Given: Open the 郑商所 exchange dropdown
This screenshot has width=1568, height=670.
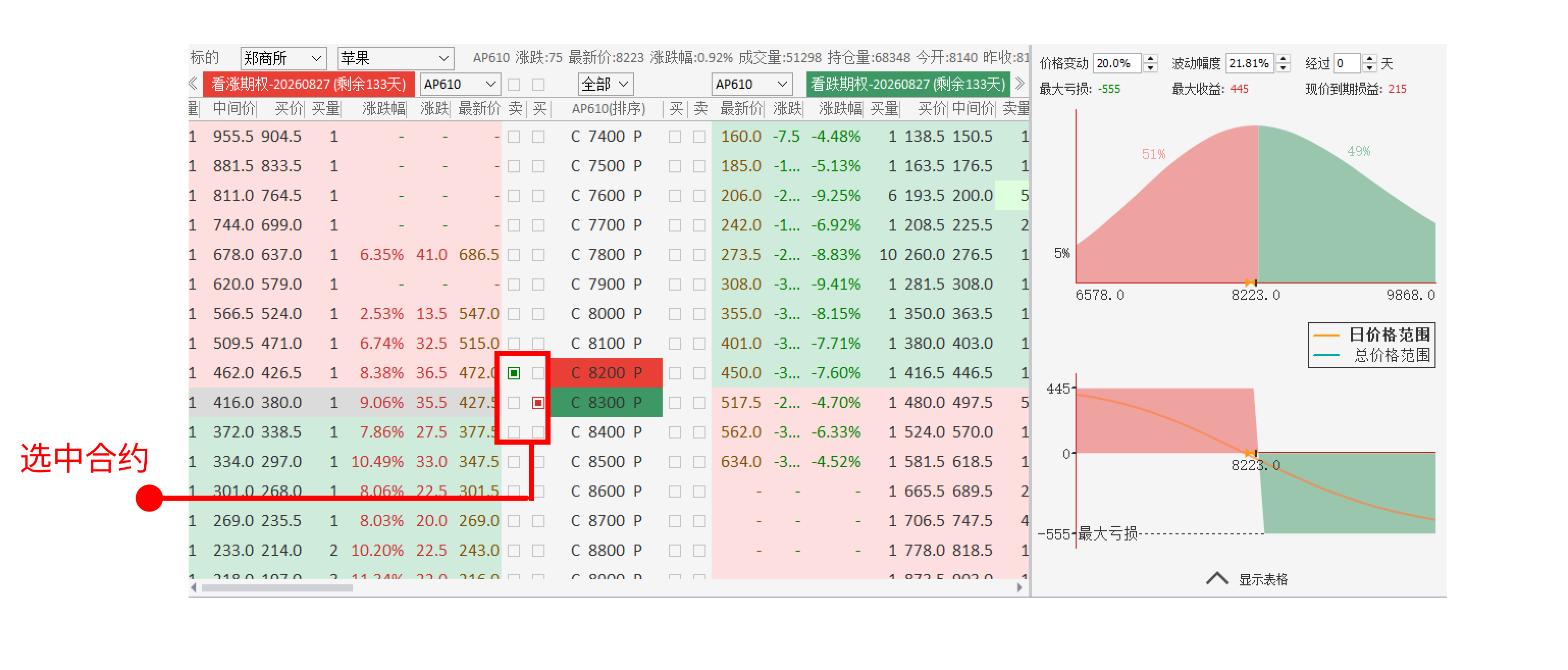Looking at the screenshot, I should [x=283, y=59].
